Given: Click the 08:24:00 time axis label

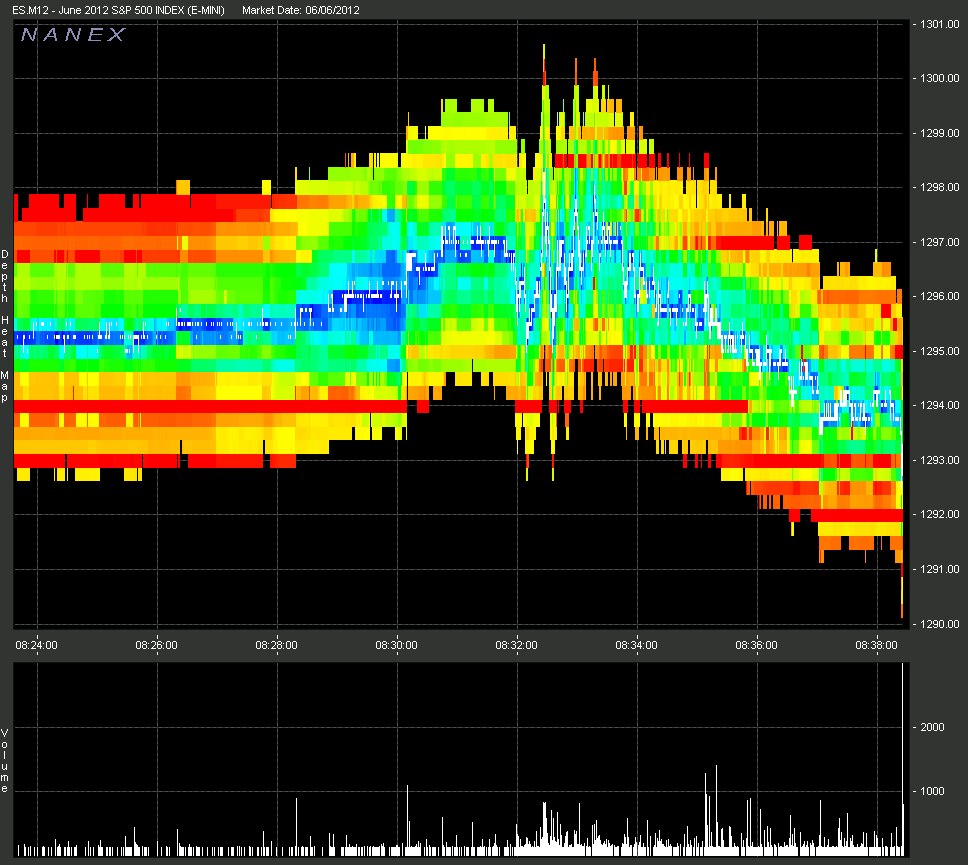Looking at the screenshot, I should coord(36,645).
